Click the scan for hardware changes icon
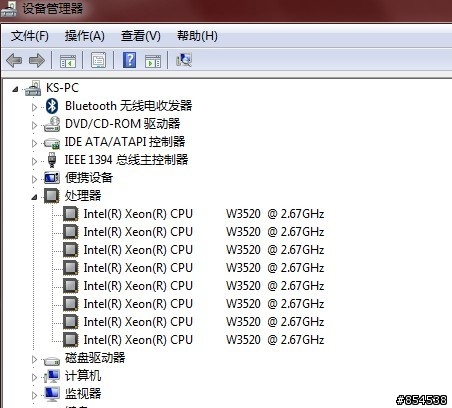The image size is (452, 408). click(x=184, y=60)
